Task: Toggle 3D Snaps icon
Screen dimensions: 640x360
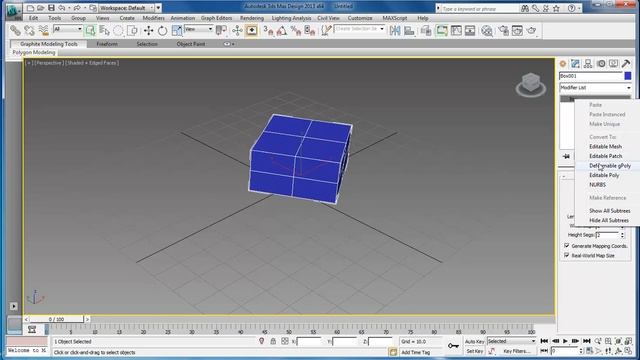Action: tap(268, 30)
